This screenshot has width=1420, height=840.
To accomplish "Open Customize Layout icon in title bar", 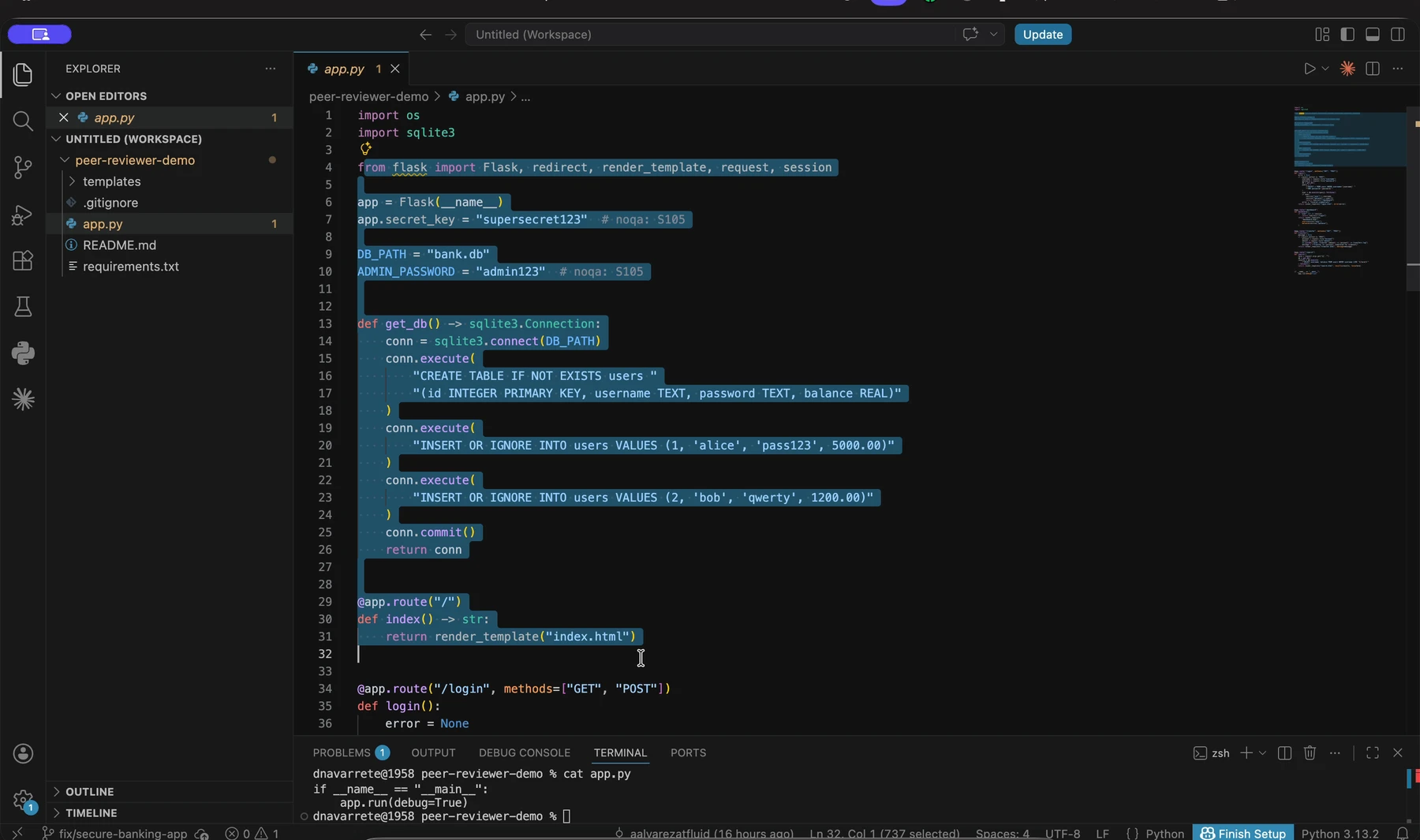I will [x=1322, y=34].
